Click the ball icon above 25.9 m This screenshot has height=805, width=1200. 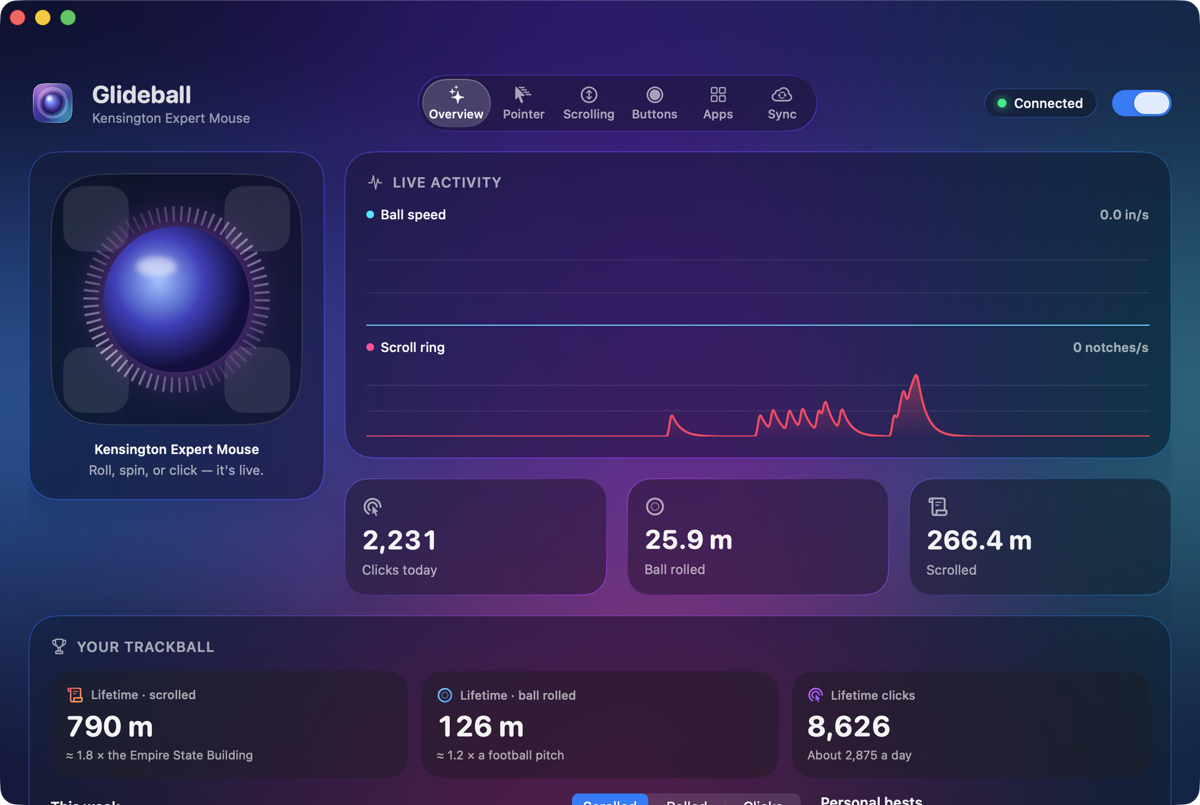coord(655,507)
